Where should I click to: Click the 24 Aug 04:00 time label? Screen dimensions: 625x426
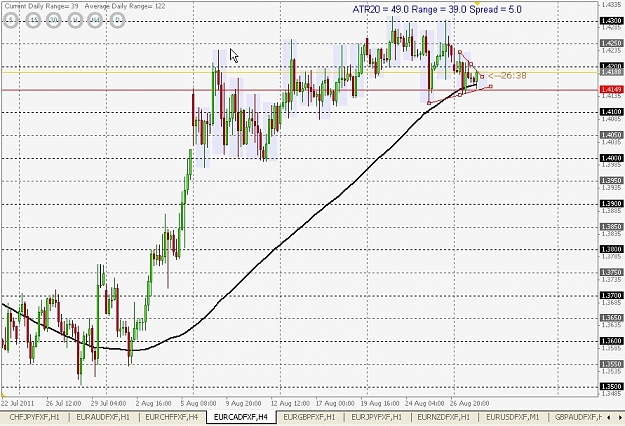tap(425, 403)
